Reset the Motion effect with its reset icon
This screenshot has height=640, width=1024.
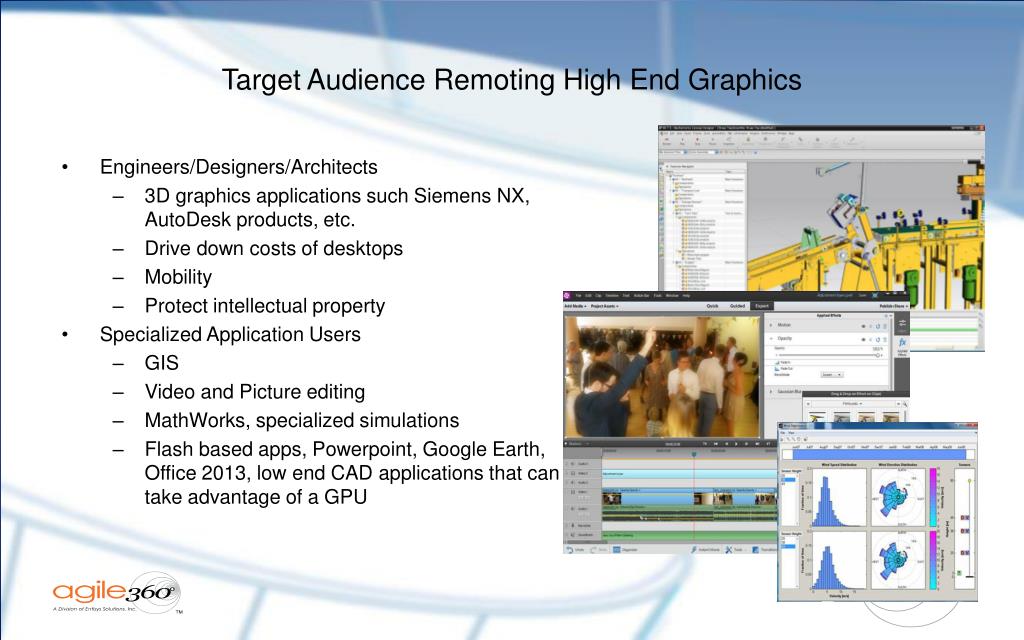pos(879,325)
